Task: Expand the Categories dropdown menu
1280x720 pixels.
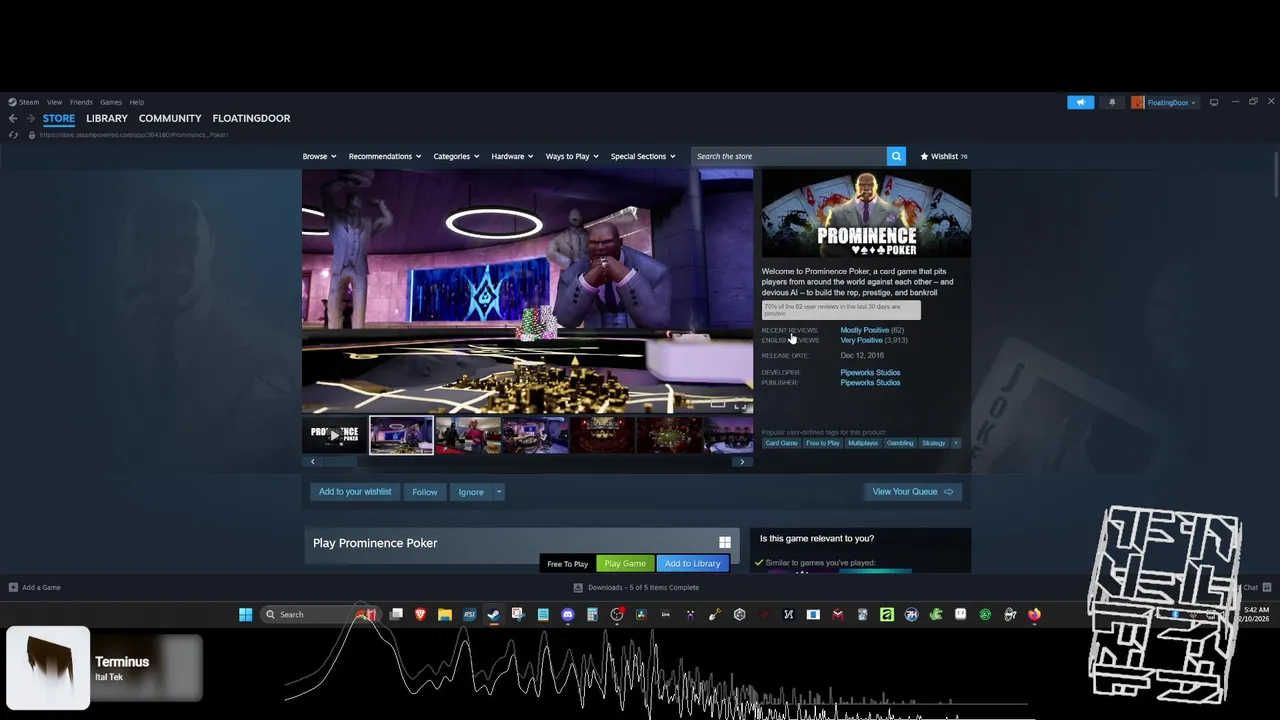Action: (456, 156)
